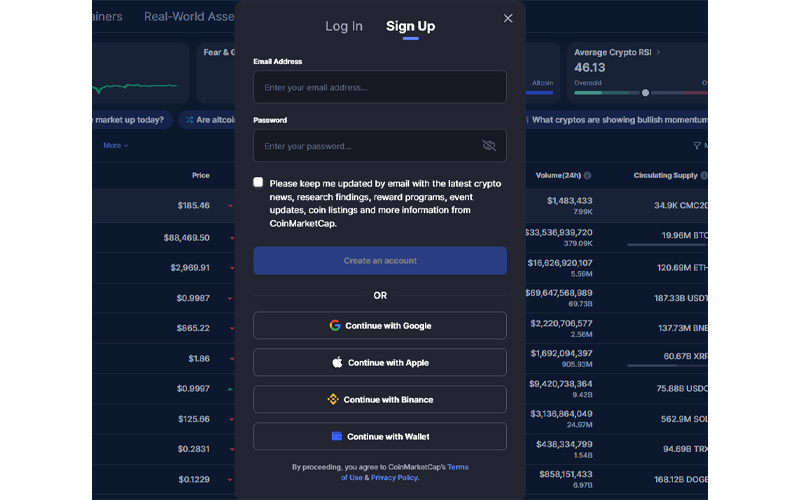Viewport: 800px width, 500px height.
Task: Click the green mini market chart
Action: click(x=135, y=88)
